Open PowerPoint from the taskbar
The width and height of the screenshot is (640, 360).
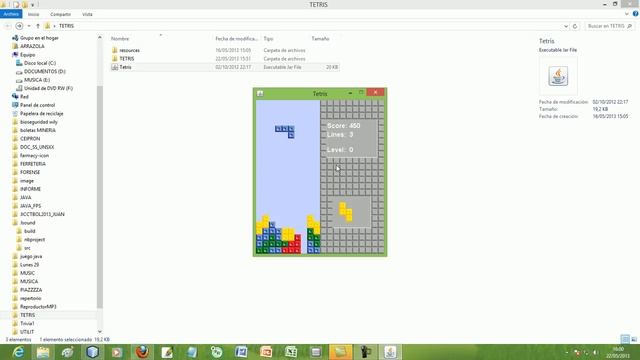[266, 352]
